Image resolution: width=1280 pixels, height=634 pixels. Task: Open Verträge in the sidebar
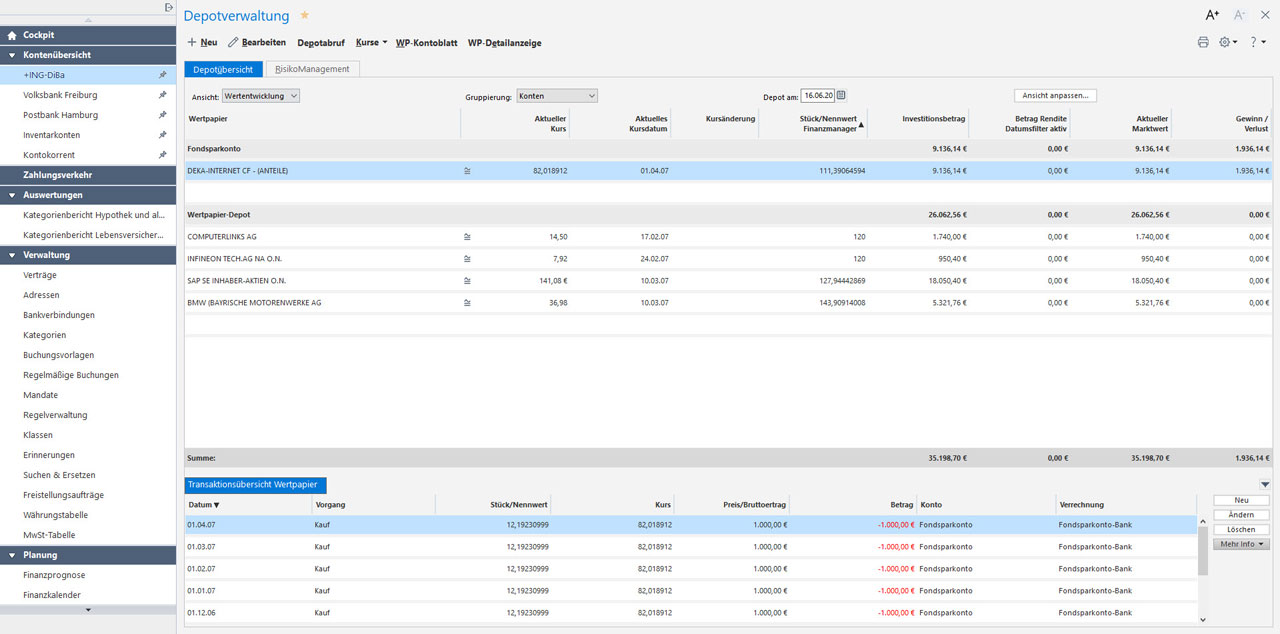click(40, 275)
